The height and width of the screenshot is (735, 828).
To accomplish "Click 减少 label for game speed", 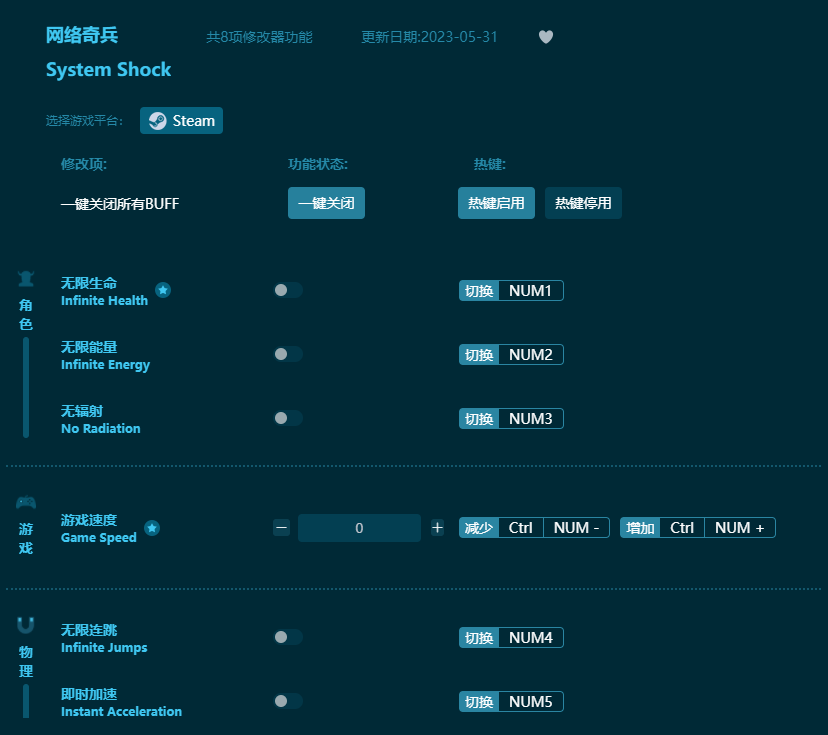I will pos(479,527).
